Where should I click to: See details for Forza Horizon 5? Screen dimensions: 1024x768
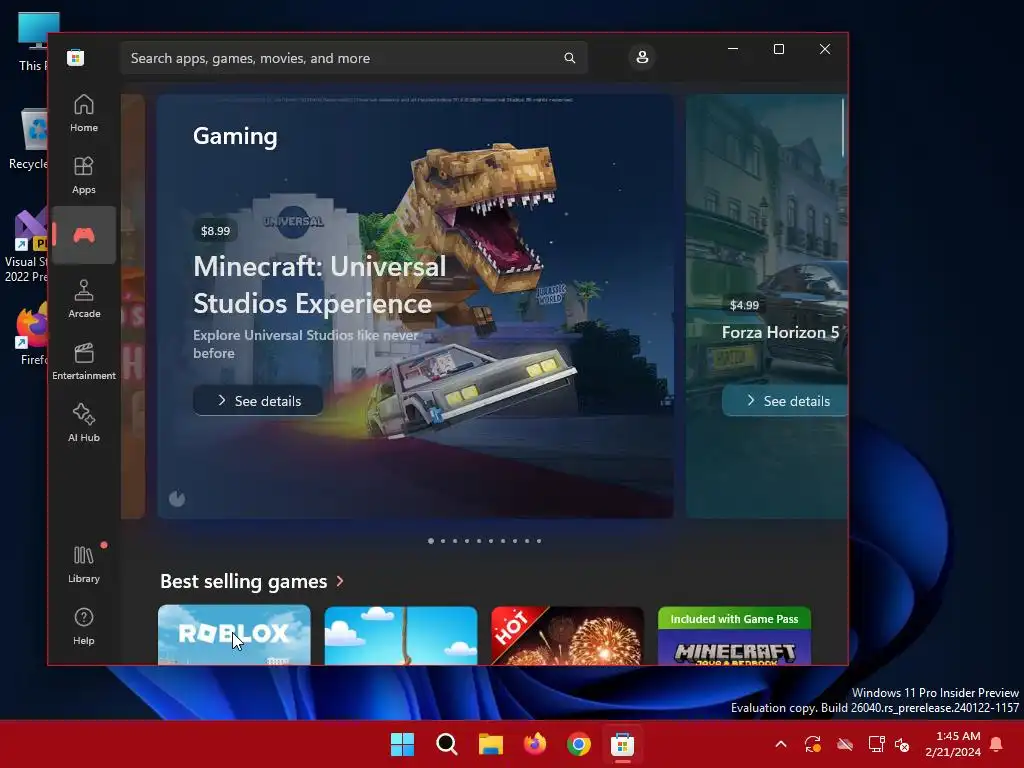(785, 400)
